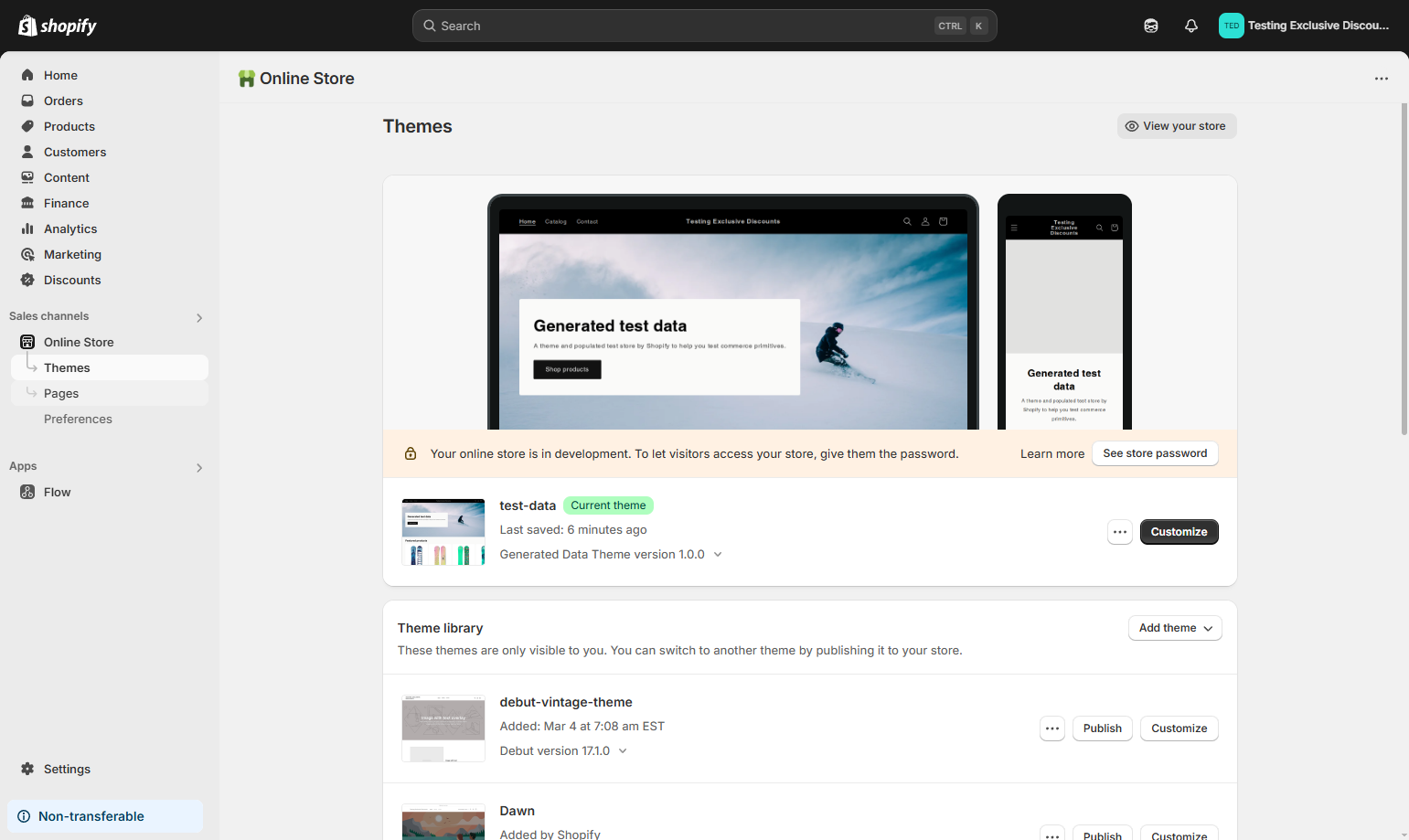Click the Marketing target icon

[27, 254]
